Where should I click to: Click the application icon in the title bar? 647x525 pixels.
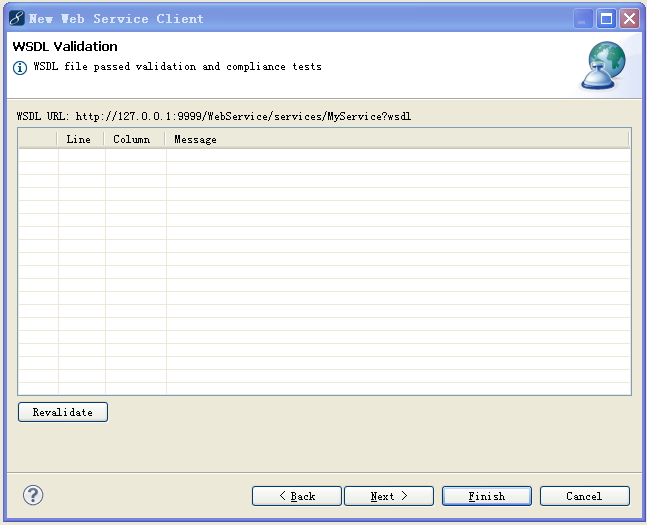click(17, 19)
